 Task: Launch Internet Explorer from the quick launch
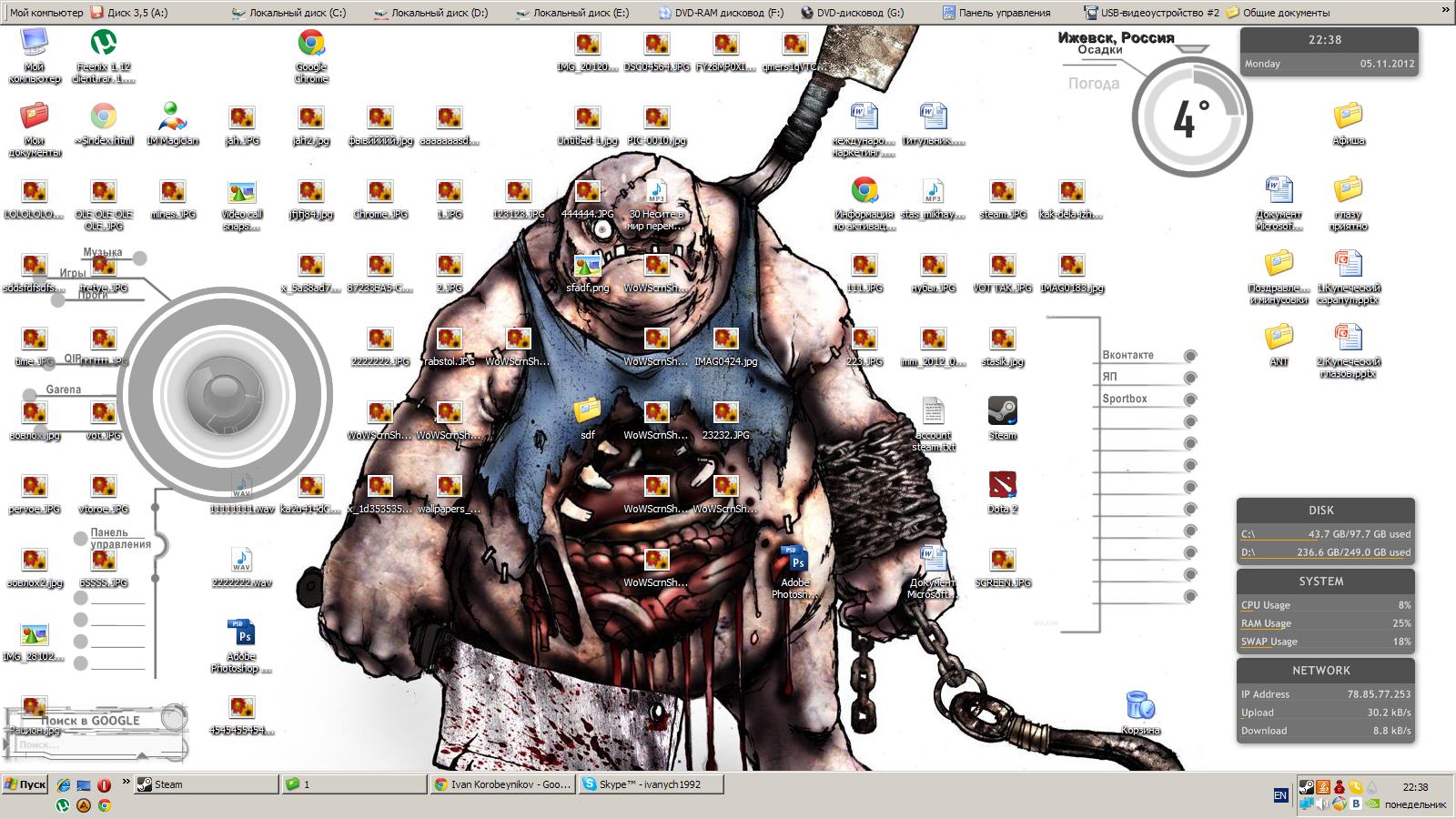coord(64,784)
